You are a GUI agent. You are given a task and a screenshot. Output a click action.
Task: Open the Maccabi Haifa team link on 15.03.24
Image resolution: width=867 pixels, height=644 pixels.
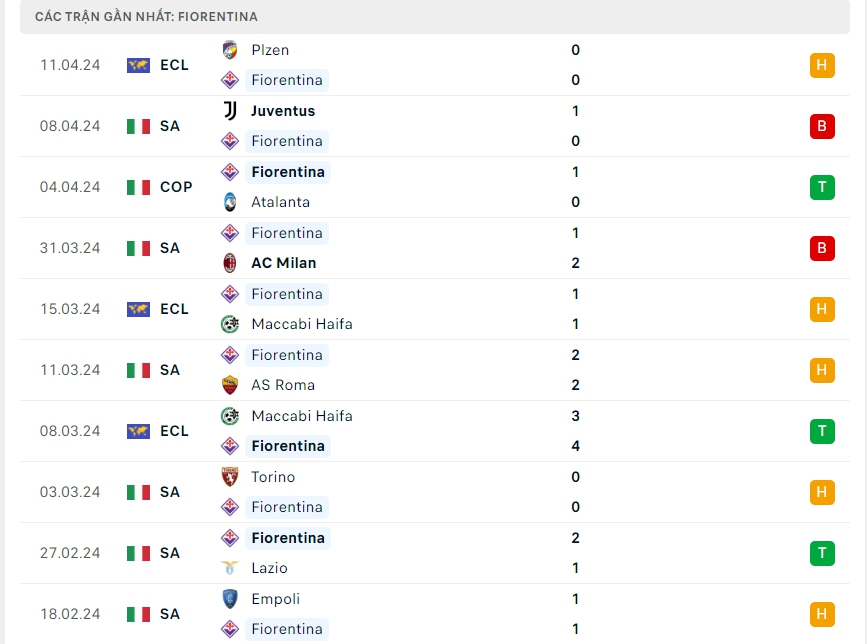[302, 324]
